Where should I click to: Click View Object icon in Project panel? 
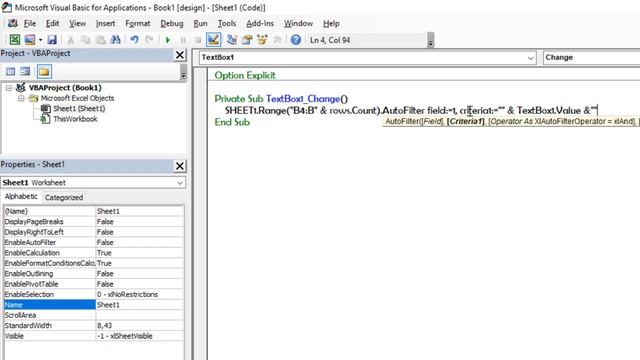[x=25, y=71]
